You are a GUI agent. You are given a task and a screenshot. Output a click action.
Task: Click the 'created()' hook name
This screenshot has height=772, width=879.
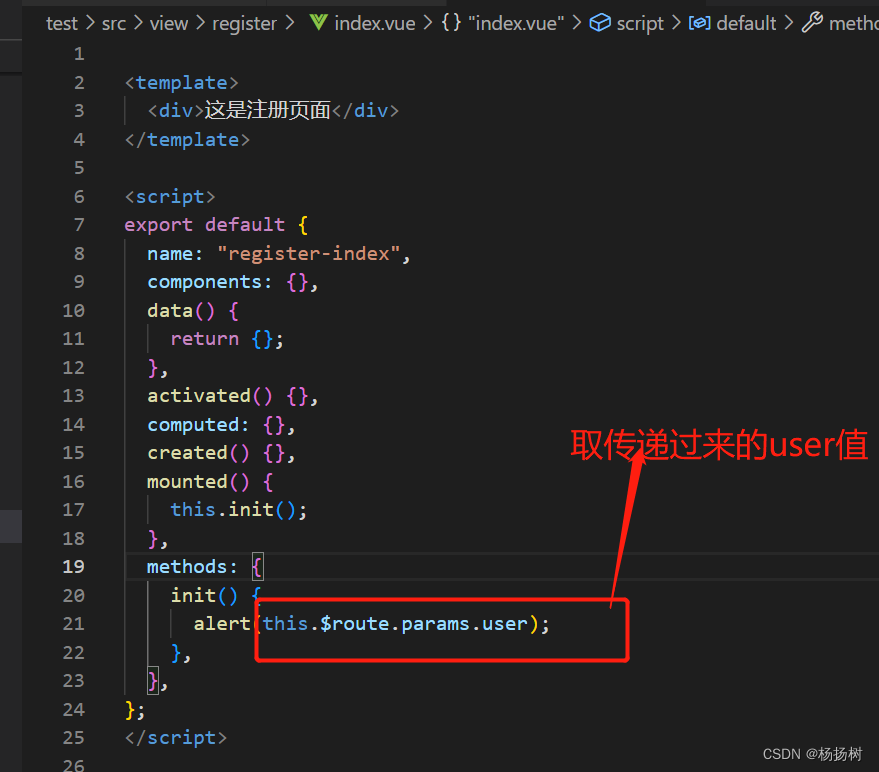(198, 453)
